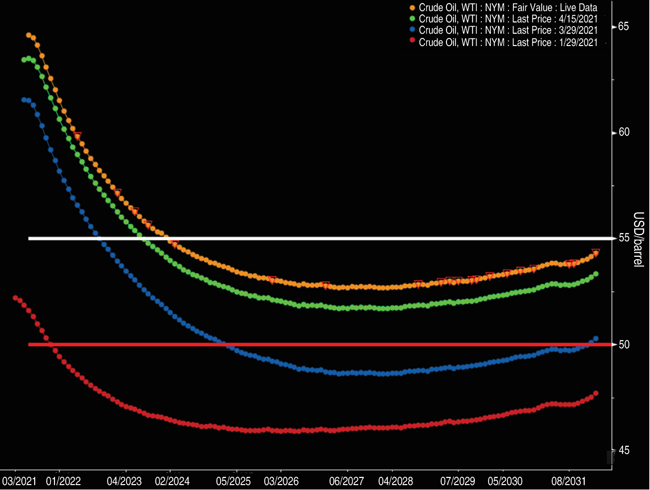Click the red 1/29/2021 legend dot
The image size is (650, 490).
coord(411,42)
